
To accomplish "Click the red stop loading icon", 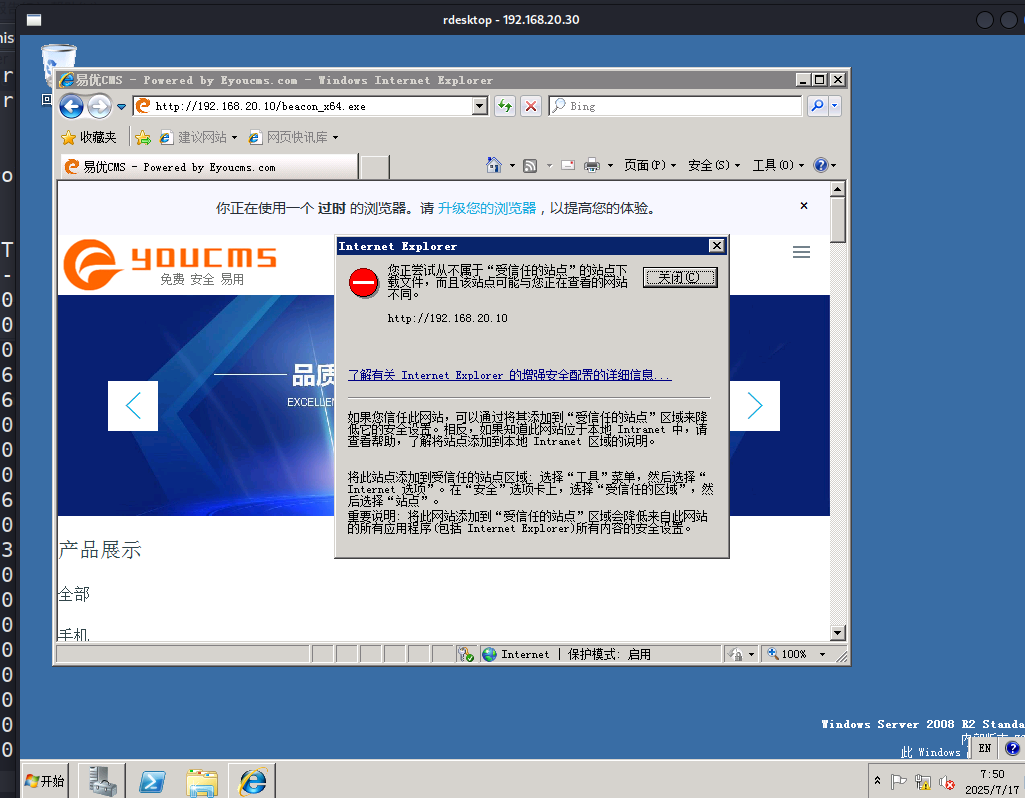I will (x=531, y=106).
